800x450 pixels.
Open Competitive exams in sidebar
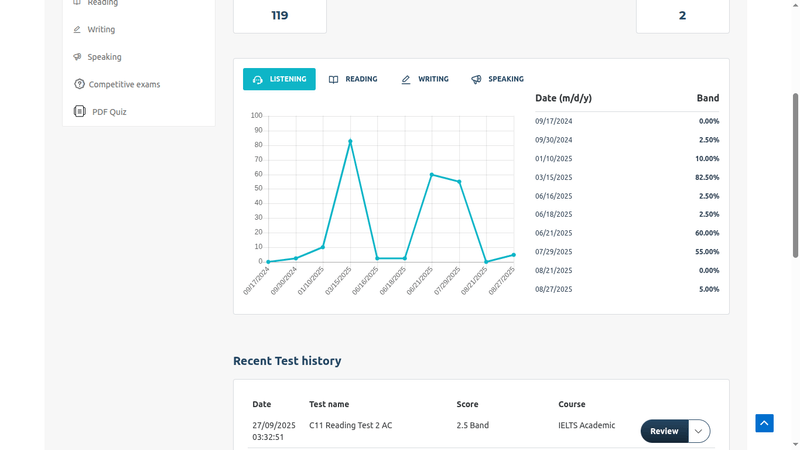(x=124, y=85)
